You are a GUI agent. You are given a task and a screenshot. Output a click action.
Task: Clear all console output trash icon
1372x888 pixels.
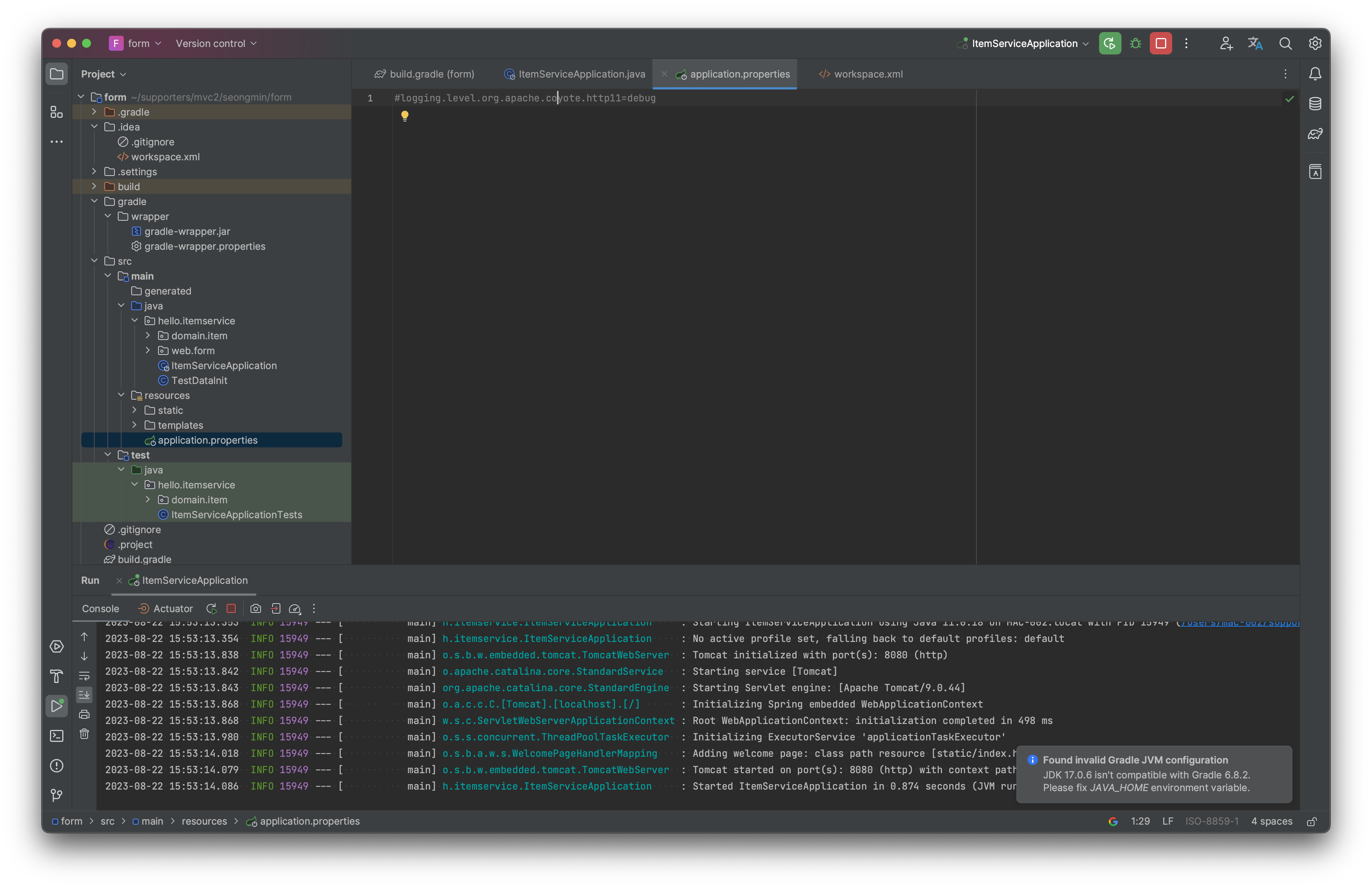click(x=84, y=734)
